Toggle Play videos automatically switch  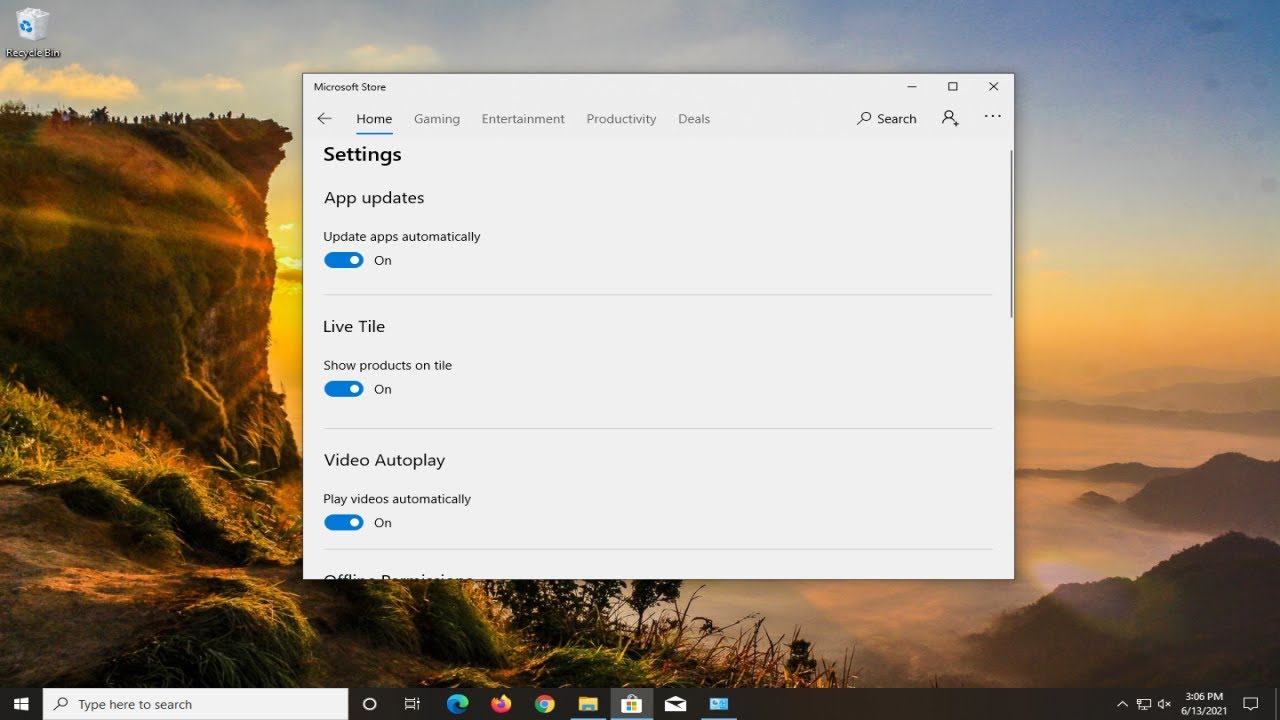tap(343, 522)
